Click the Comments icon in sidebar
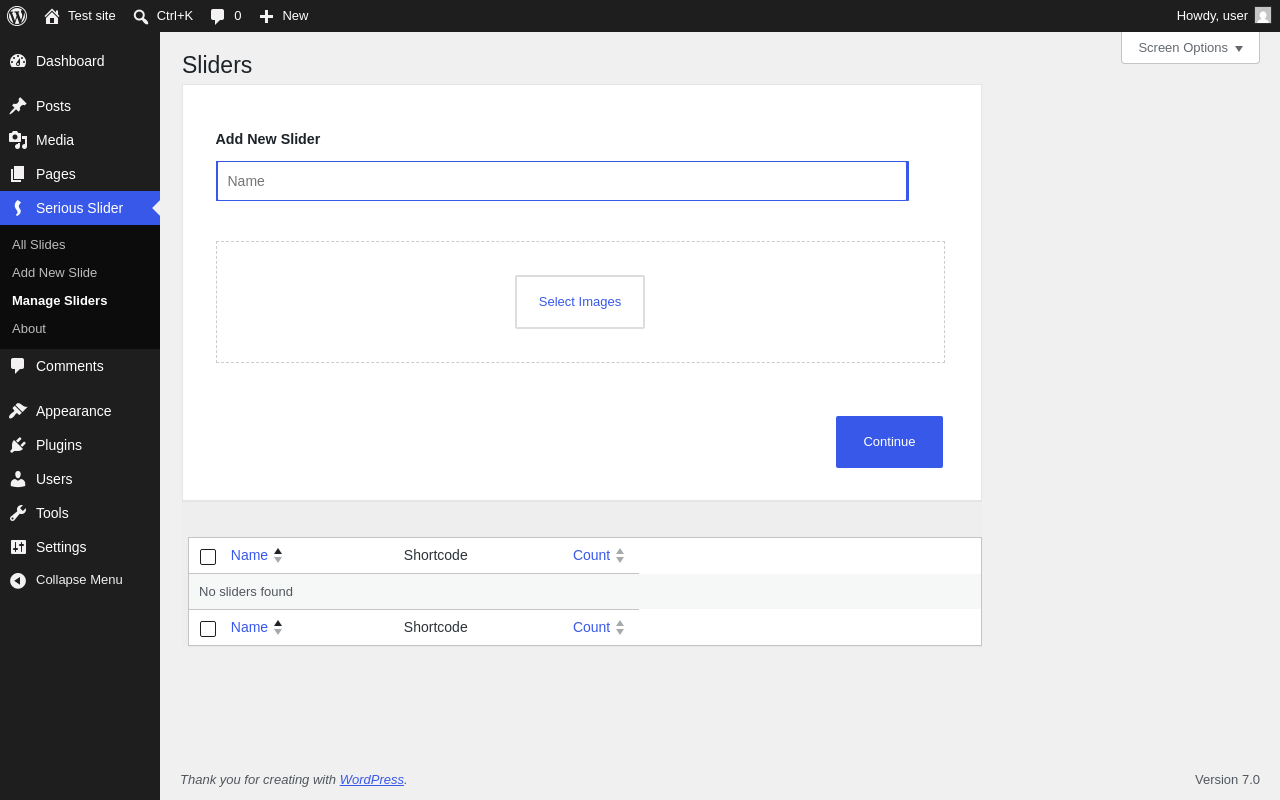 click(x=18, y=366)
